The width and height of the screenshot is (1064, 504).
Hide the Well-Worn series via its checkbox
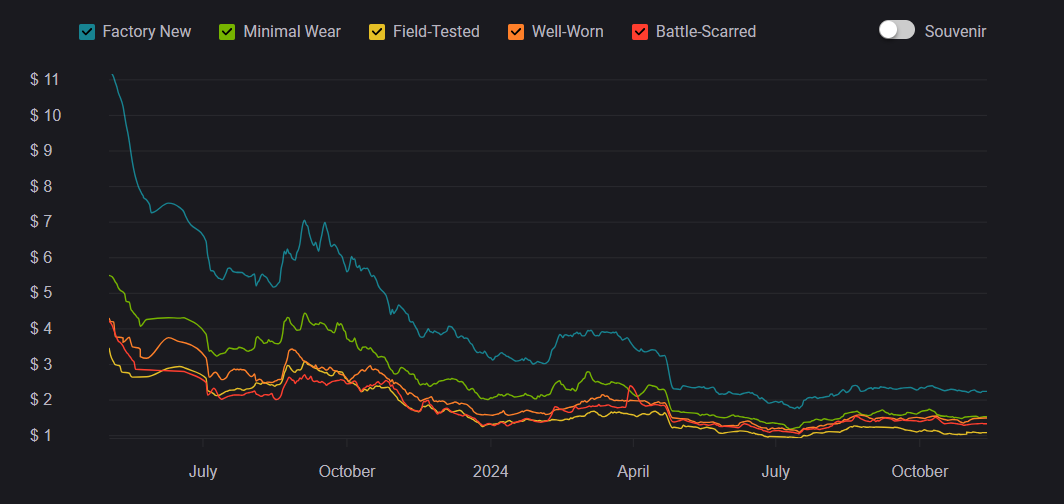(x=516, y=32)
